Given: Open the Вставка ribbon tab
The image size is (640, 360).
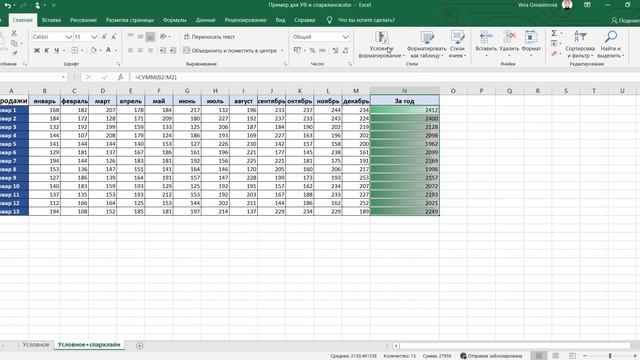Looking at the screenshot, I should [x=51, y=20].
